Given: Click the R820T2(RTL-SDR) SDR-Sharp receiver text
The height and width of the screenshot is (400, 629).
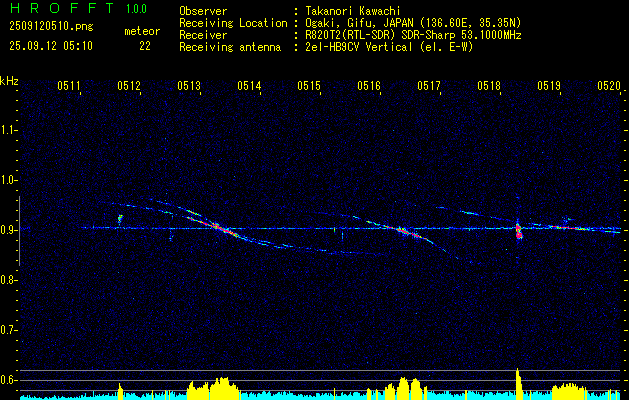Looking at the screenshot, I should [x=413, y=35].
